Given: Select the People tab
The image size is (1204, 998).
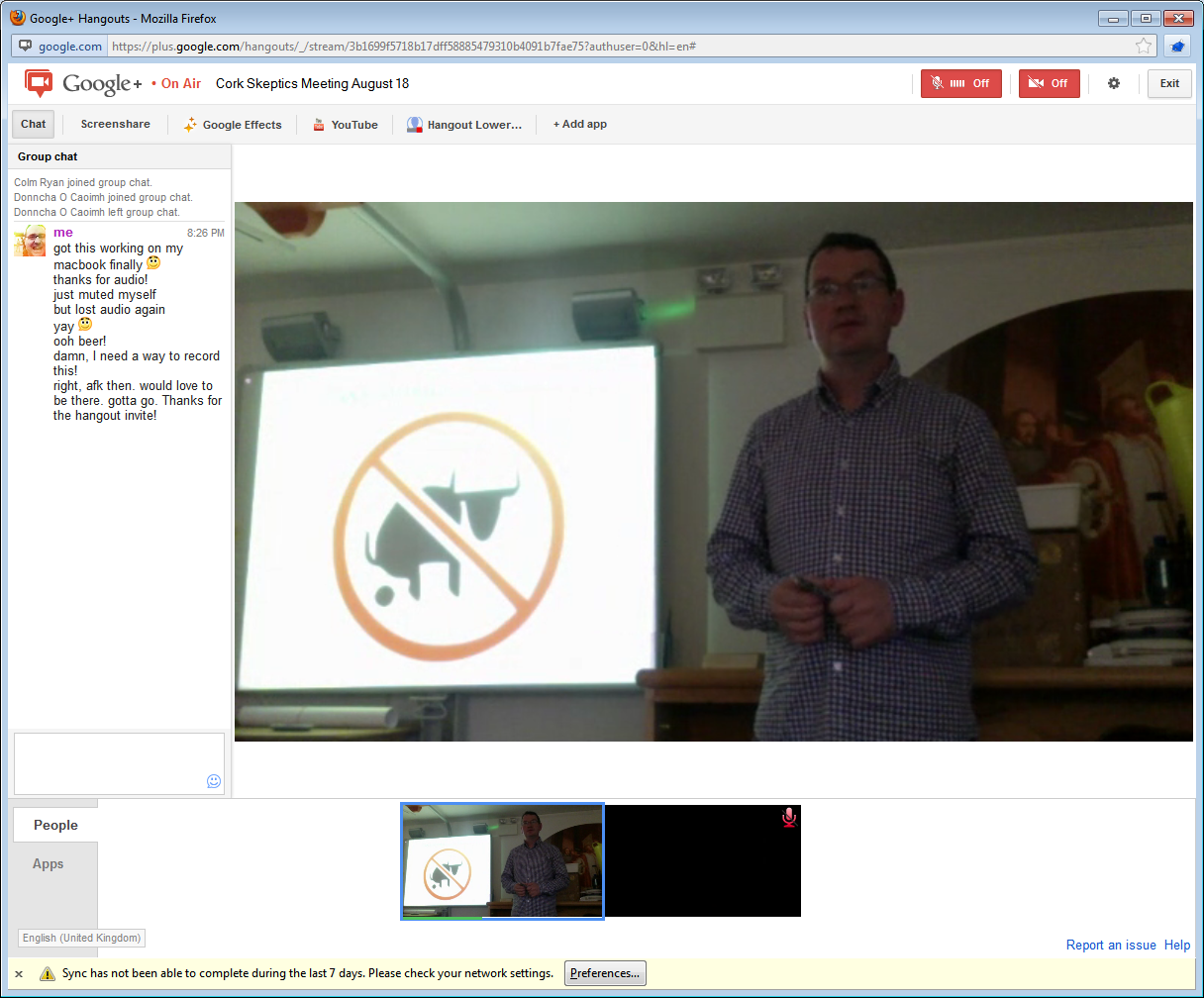Looking at the screenshot, I should 55,826.
